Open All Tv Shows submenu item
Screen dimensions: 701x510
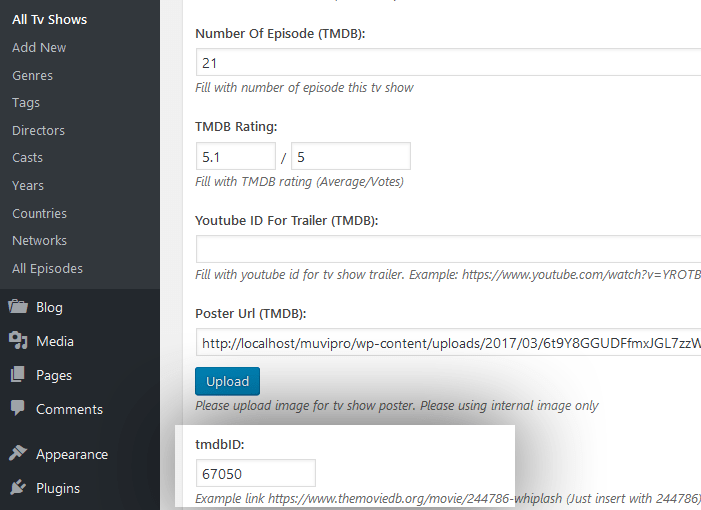coord(49,19)
